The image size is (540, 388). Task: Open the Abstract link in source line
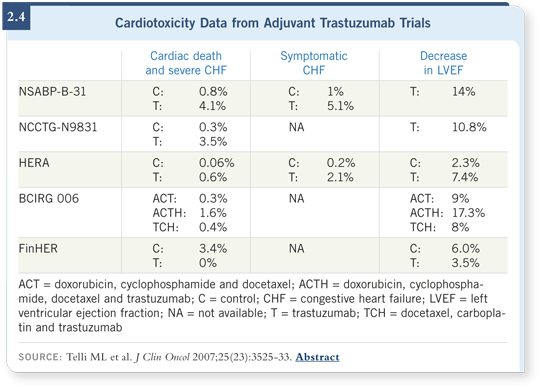pyautogui.click(x=317, y=357)
